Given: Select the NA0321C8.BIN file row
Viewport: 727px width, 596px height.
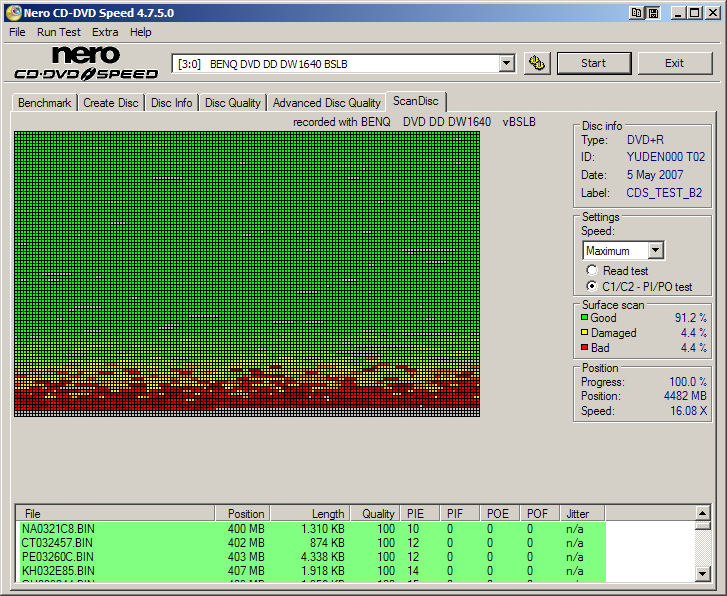Looking at the screenshot, I should (x=312, y=529).
